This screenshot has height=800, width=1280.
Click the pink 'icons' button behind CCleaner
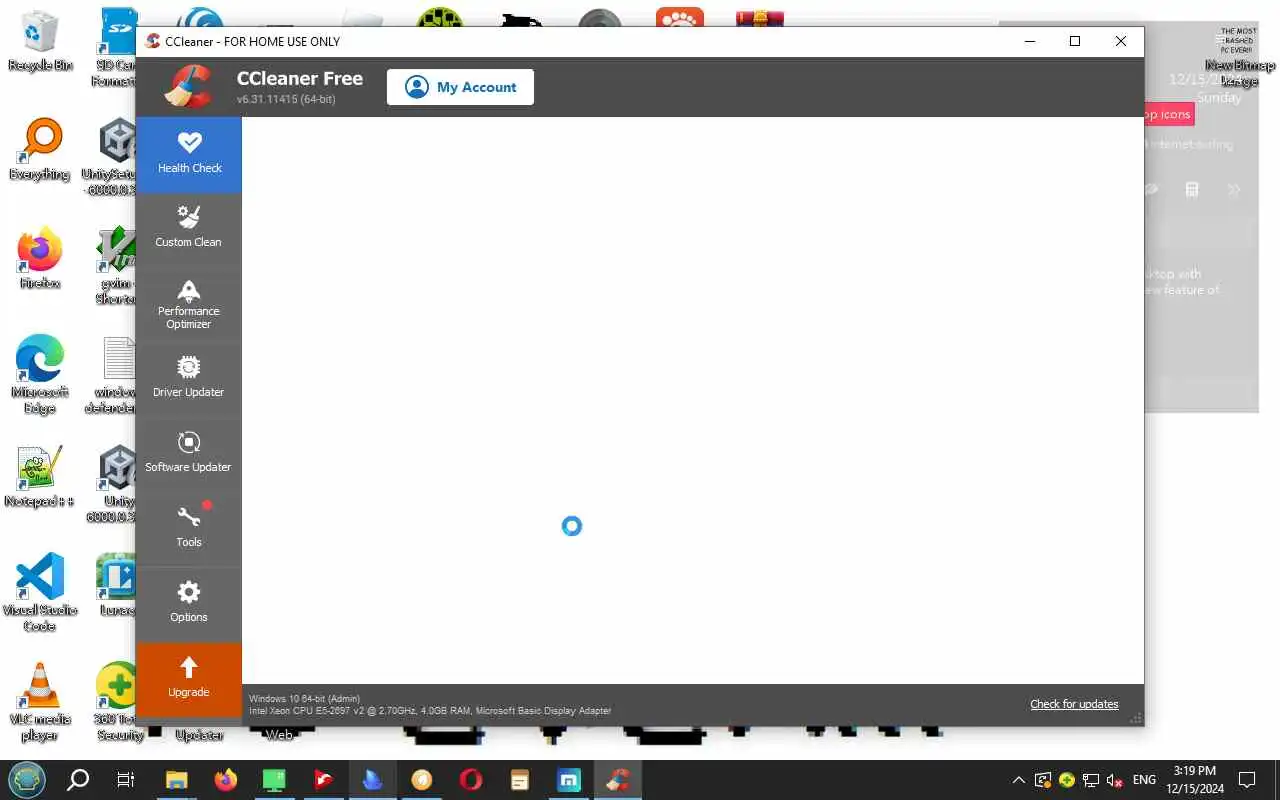click(x=1168, y=114)
